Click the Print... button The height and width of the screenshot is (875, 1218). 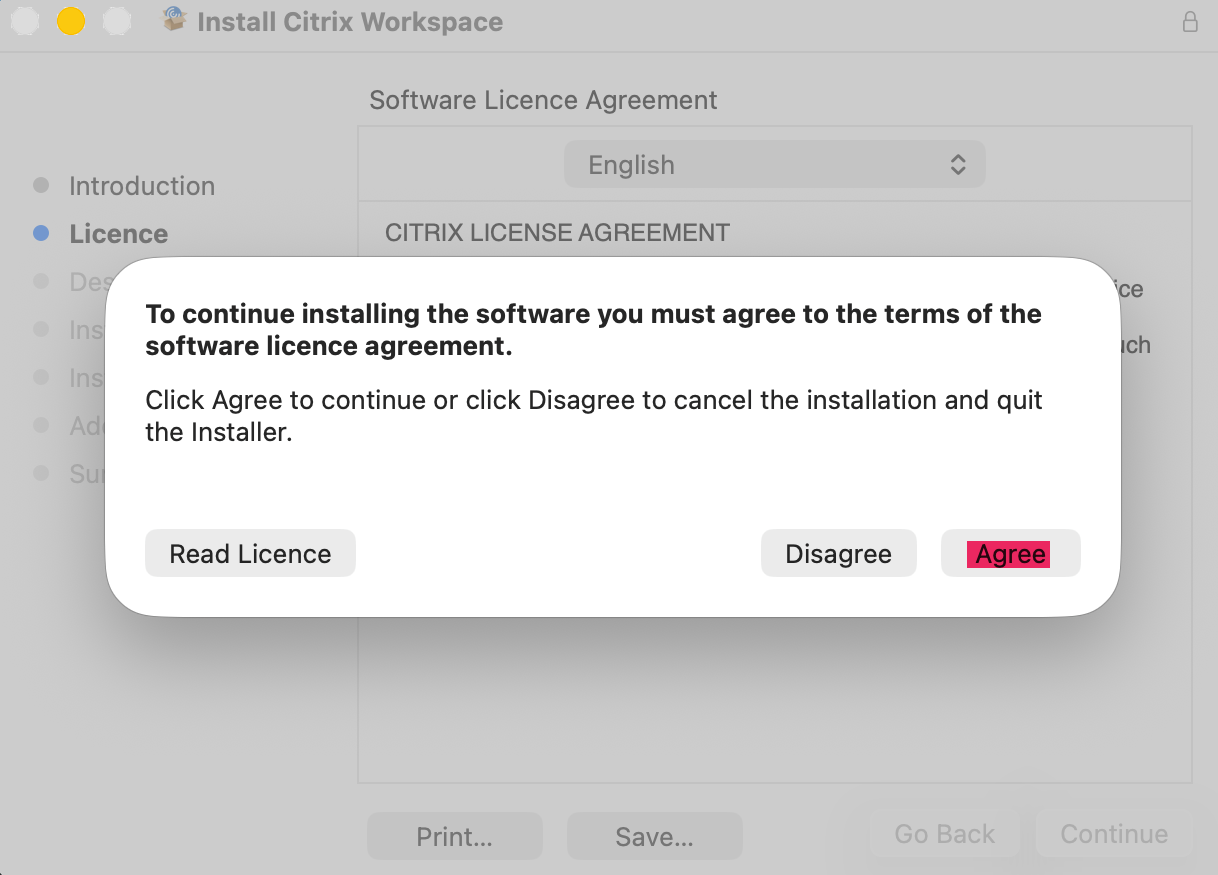click(454, 836)
